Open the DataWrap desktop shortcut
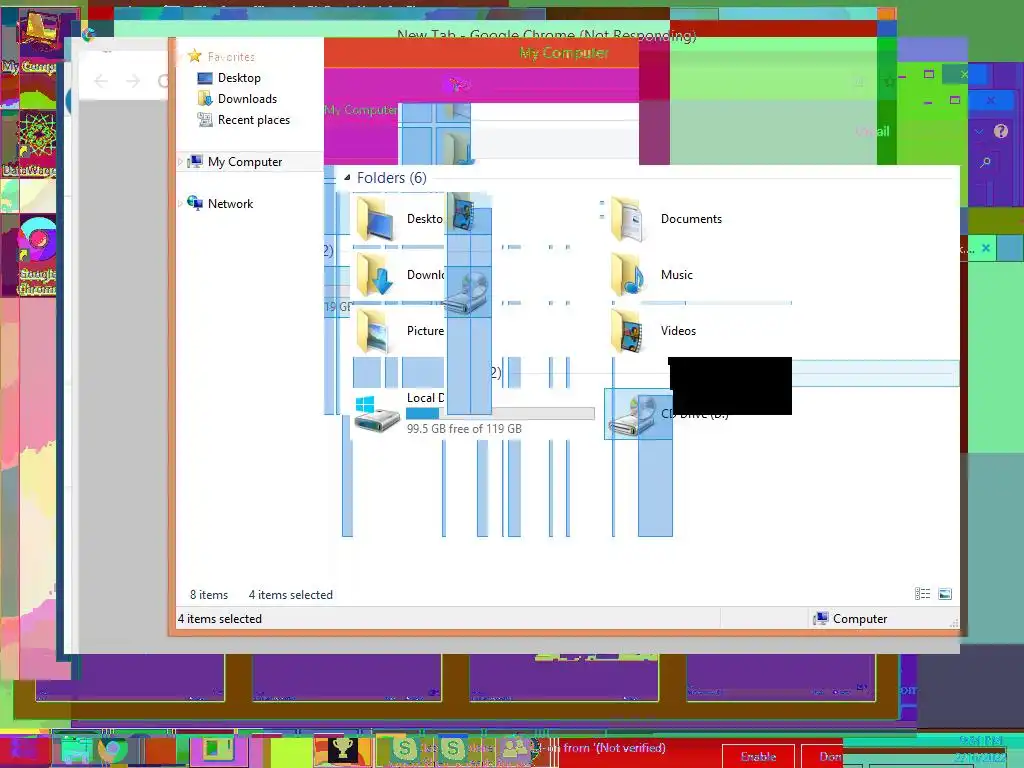Screen dimensions: 1024x768 [x=29, y=144]
